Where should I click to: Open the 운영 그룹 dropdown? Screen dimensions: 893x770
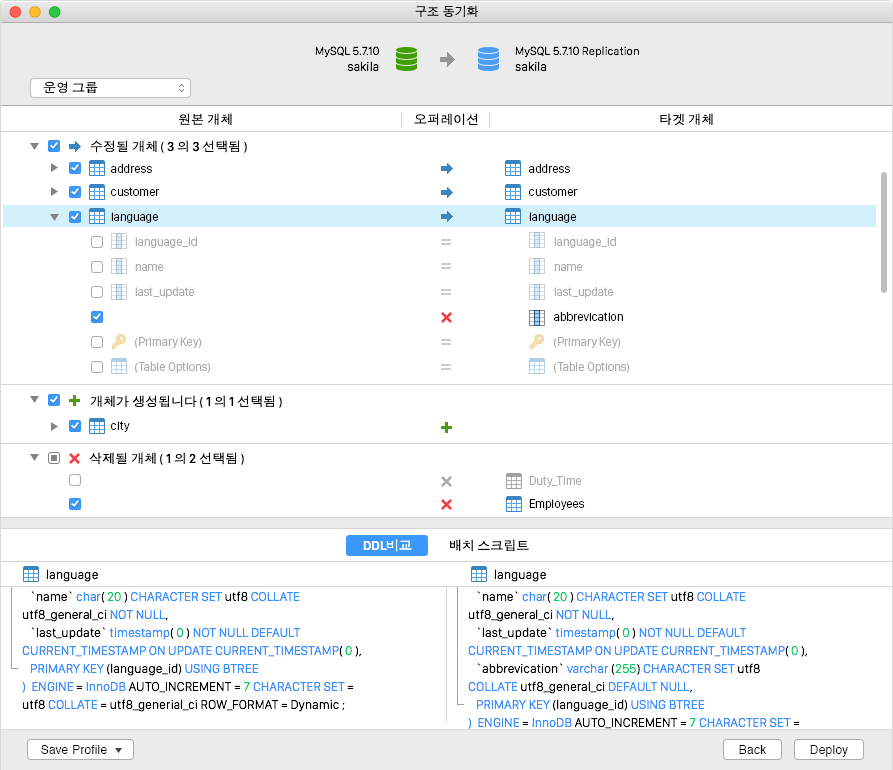click(x=110, y=88)
